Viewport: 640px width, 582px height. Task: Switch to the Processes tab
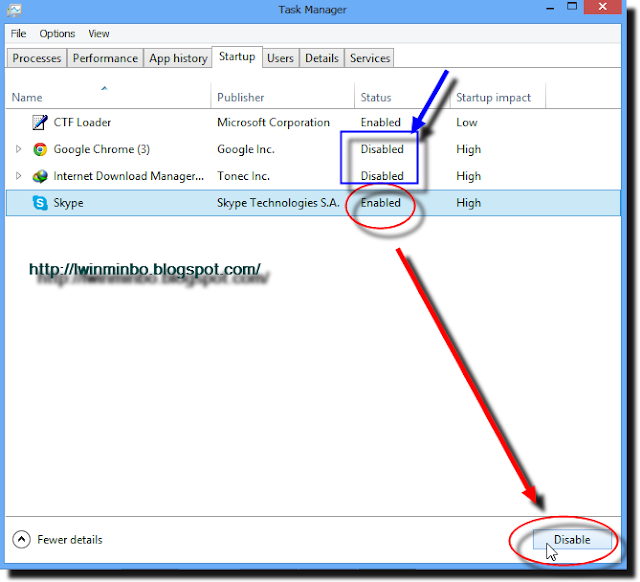coord(37,58)
